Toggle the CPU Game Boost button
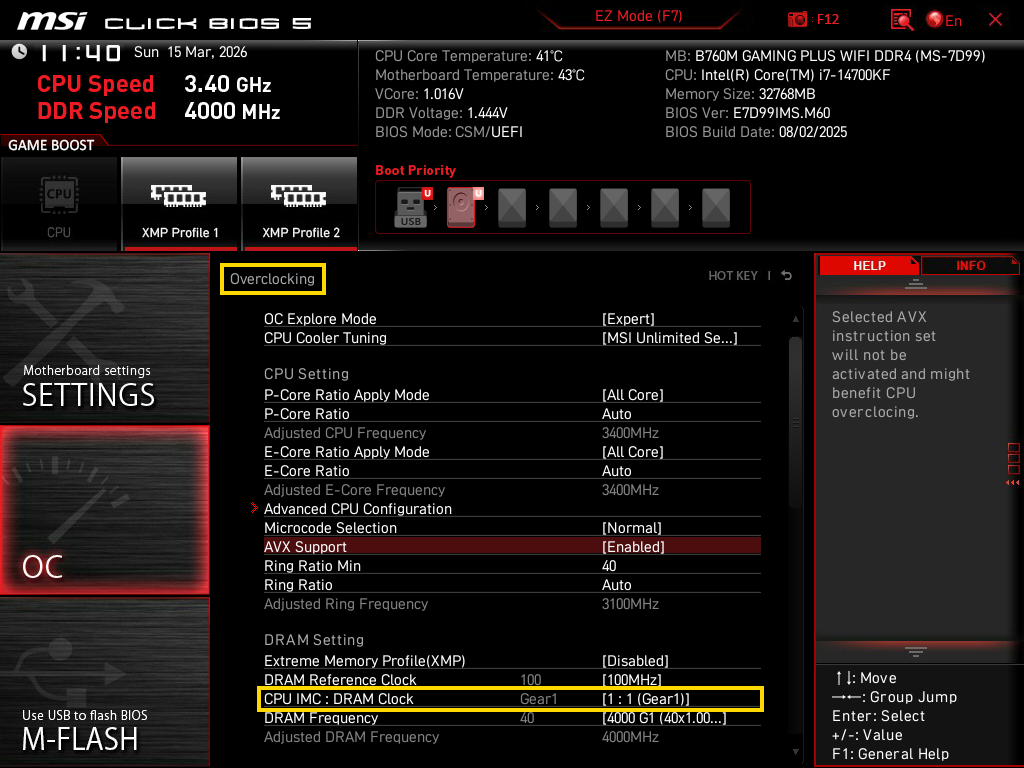Image resolution: width=1024 pixels, height=768 pixels. point(59,204)
